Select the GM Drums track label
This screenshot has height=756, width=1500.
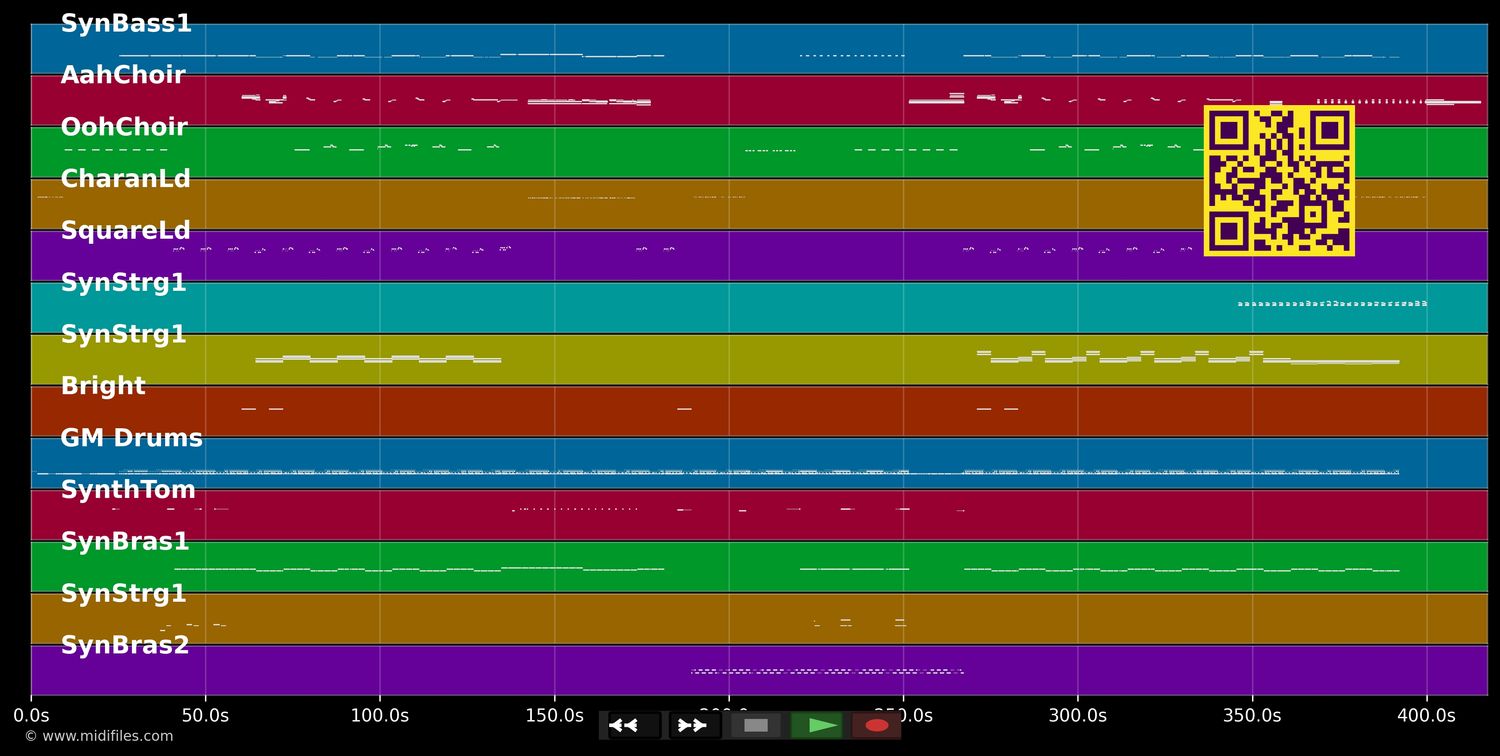pyautogui.click(x=131, y=437)
